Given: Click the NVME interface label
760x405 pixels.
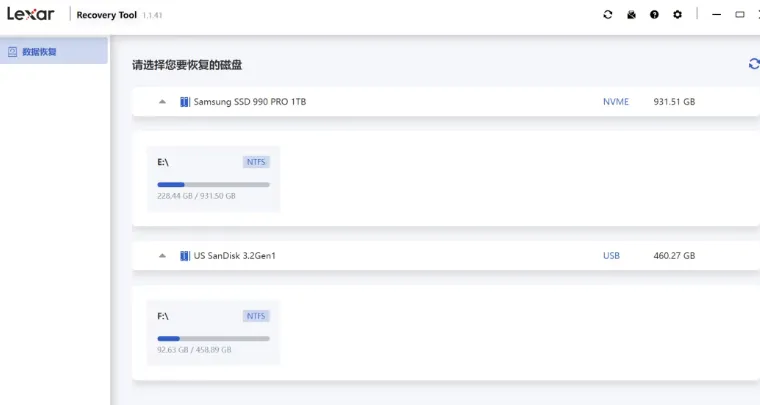Looking at the screenshot, I should [616, 101].
